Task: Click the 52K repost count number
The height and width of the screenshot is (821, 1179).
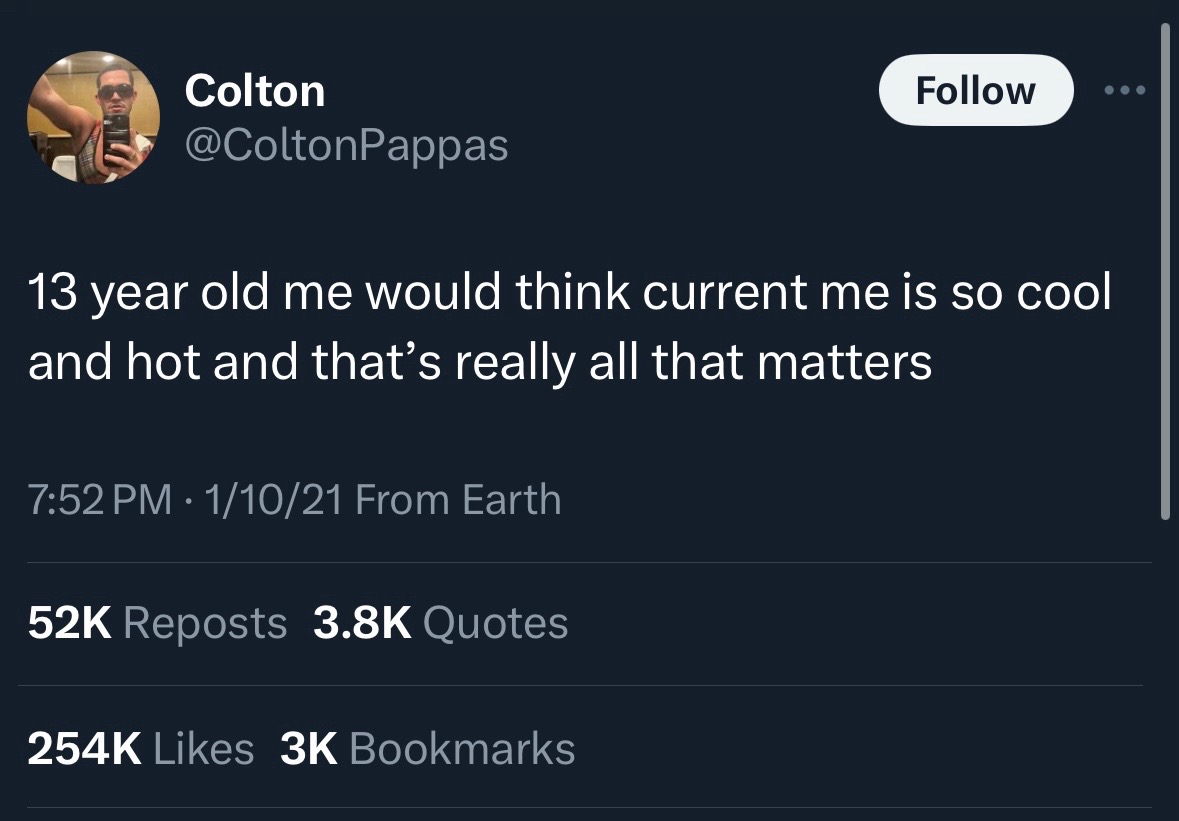Action: pyautogui.click(x=68, y=623)
